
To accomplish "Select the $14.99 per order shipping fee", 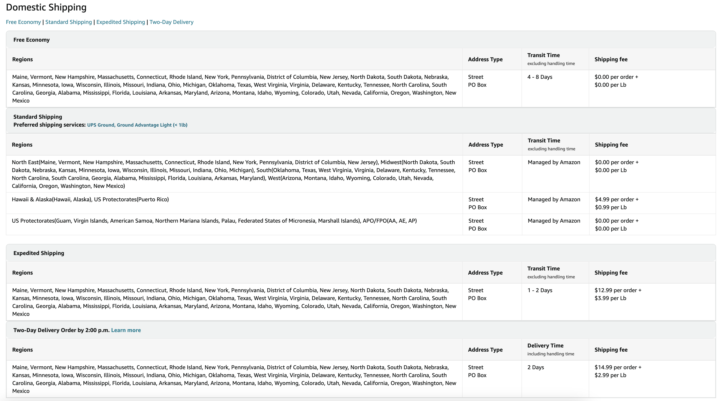I will coord(617,367).
